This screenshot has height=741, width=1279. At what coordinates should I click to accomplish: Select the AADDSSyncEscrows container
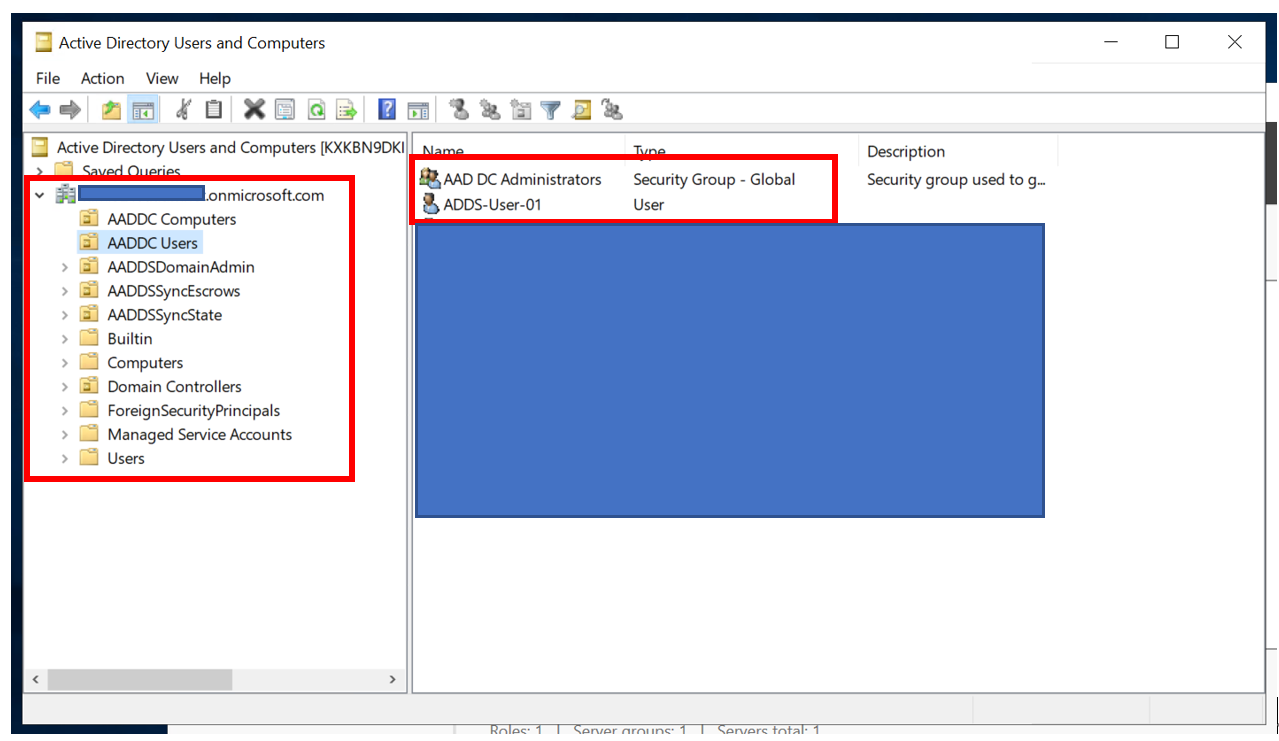(x=161, y=291)
